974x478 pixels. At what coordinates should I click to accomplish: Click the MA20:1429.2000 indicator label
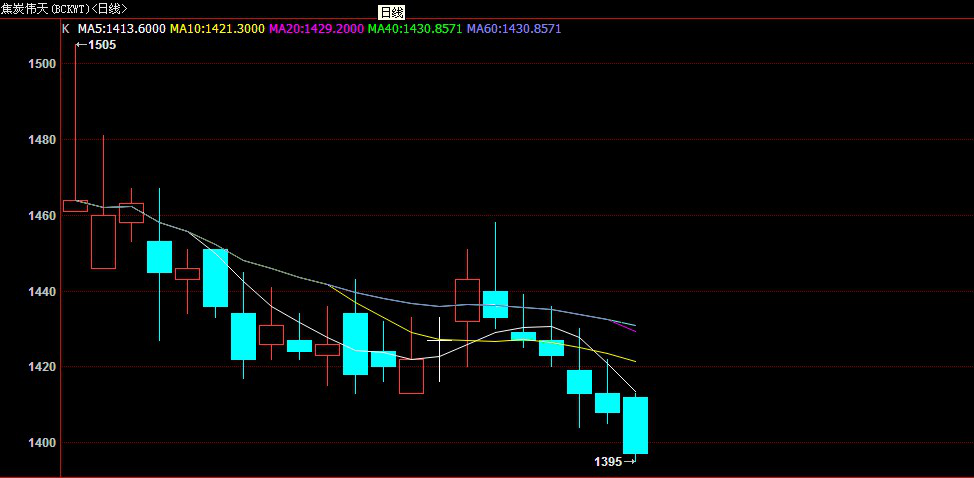[x=316, y=29]
